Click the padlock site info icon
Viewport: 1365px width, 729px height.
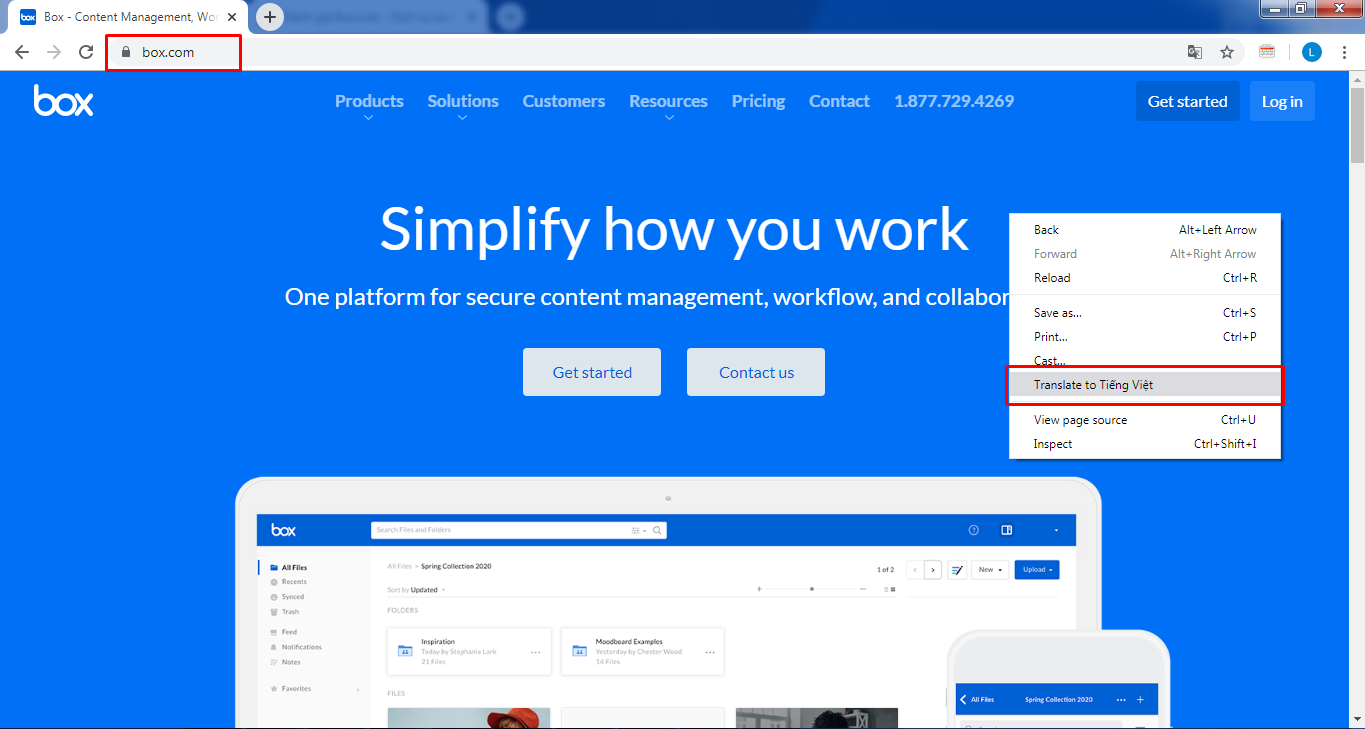click(125, 52)
